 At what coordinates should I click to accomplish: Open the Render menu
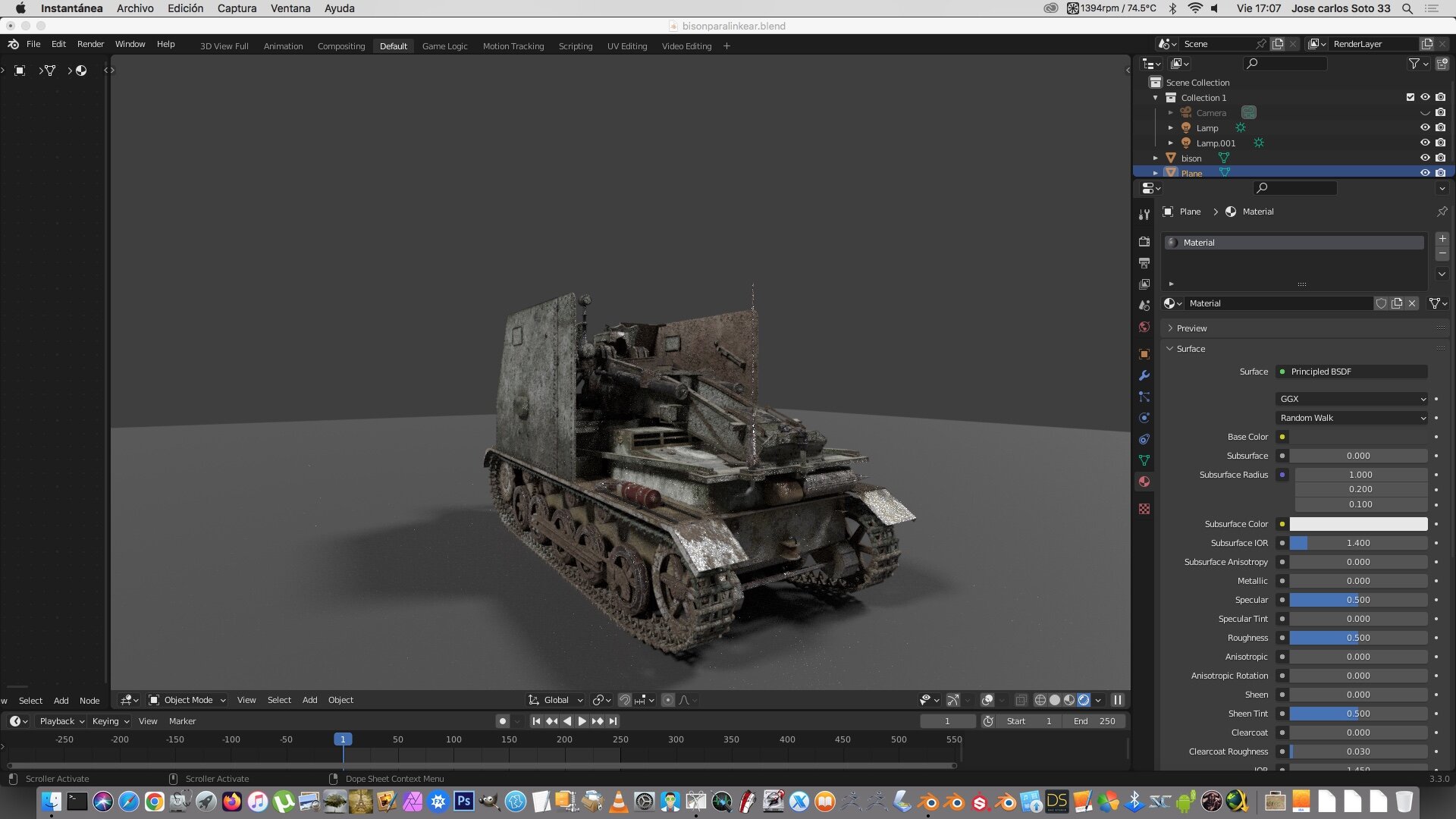pyautogui.click(x=90, y=44)
